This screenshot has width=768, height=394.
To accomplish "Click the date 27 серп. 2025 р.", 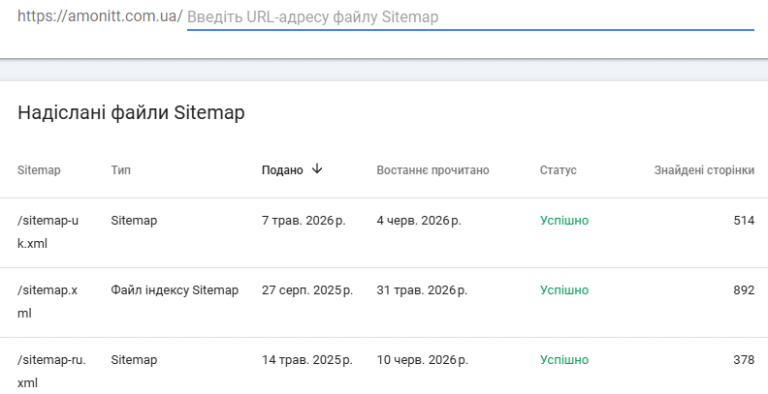I will 307,290.
